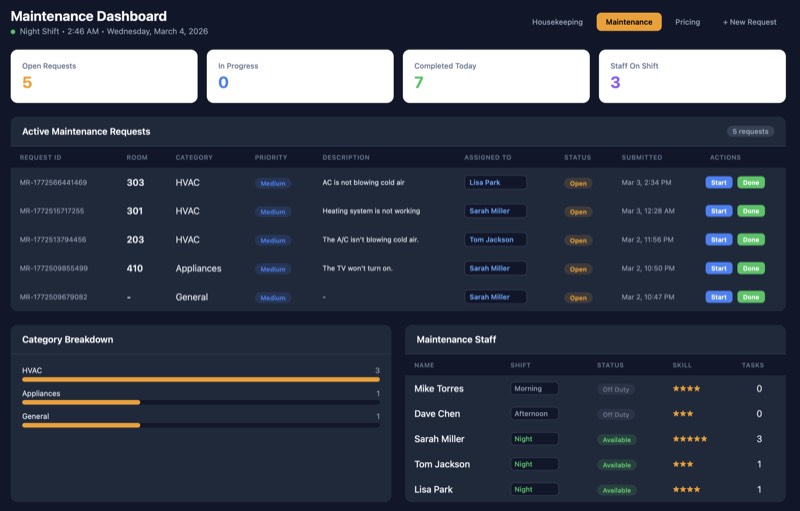
Task: Open Dave Chen Afternoon shift dropdown
Action: (534, 414)
